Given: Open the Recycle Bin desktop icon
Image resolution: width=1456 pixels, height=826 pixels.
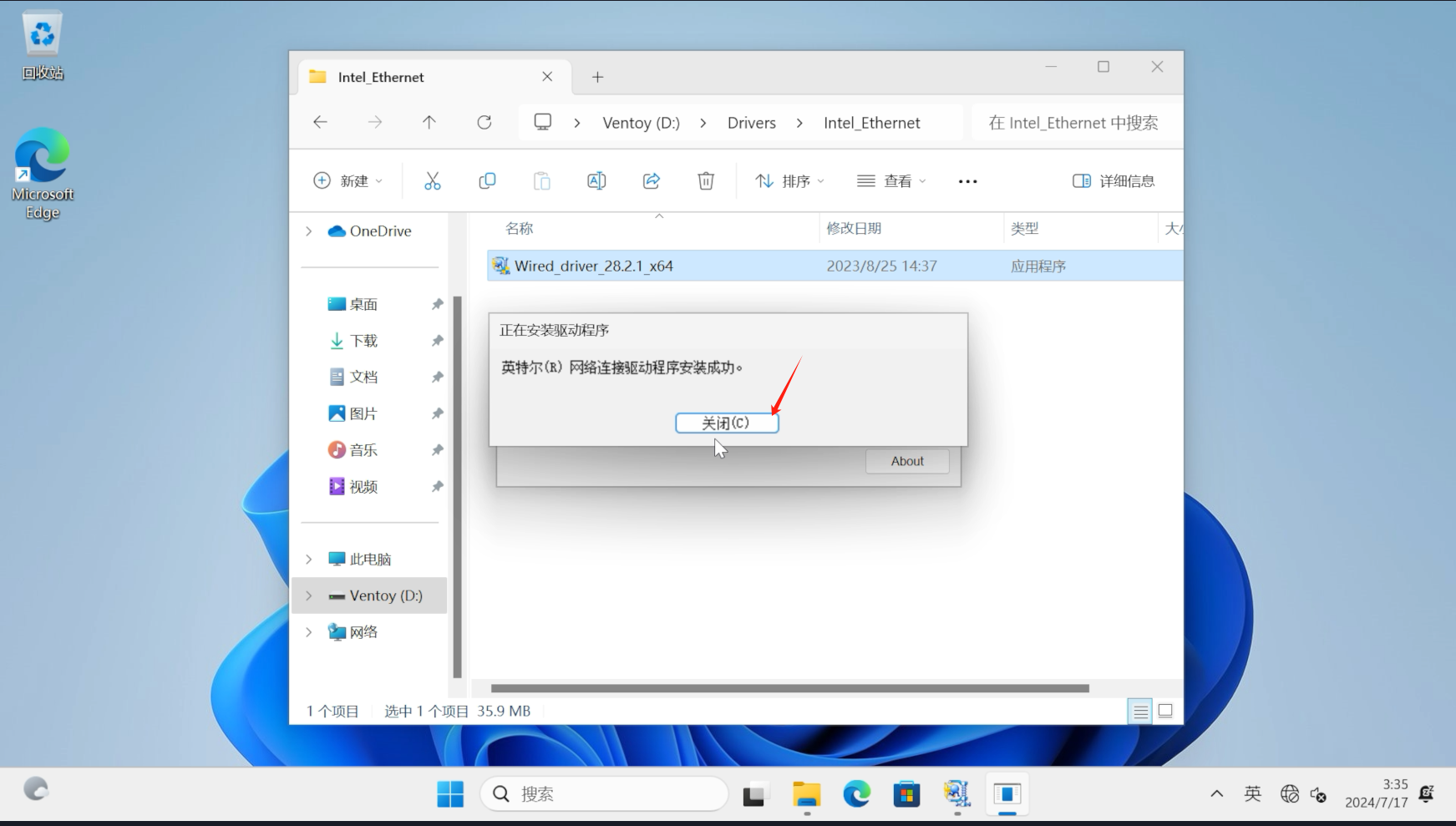Looking at the screenshot, I should 42,47.
